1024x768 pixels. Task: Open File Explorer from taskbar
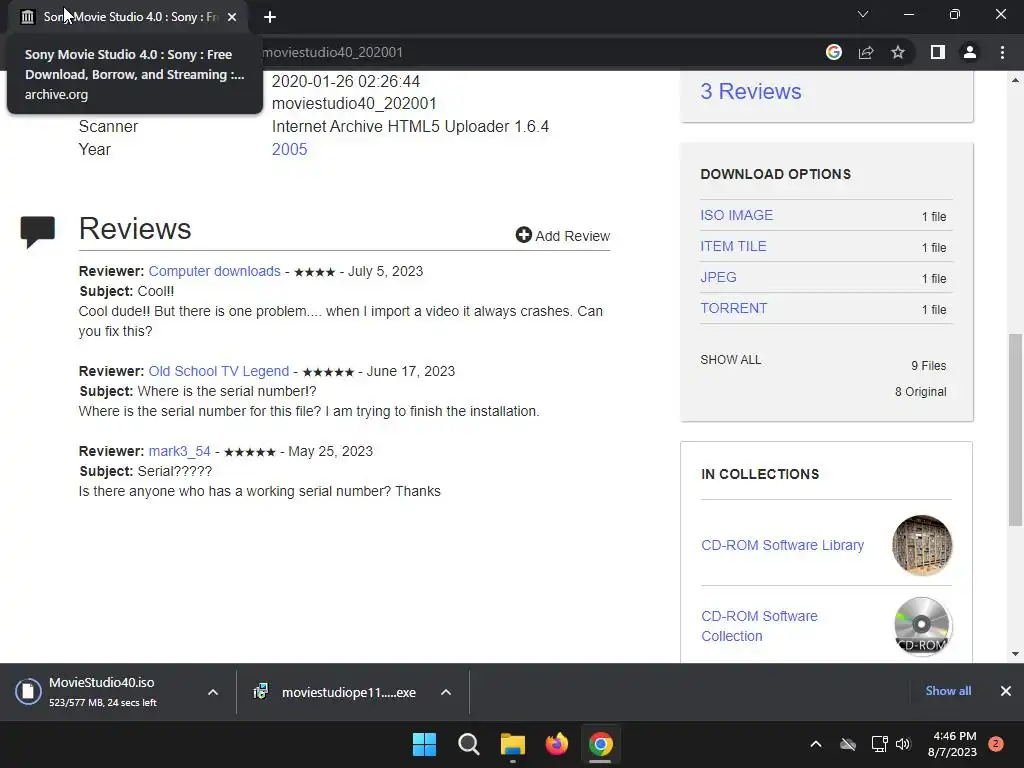tap(513, 744)
